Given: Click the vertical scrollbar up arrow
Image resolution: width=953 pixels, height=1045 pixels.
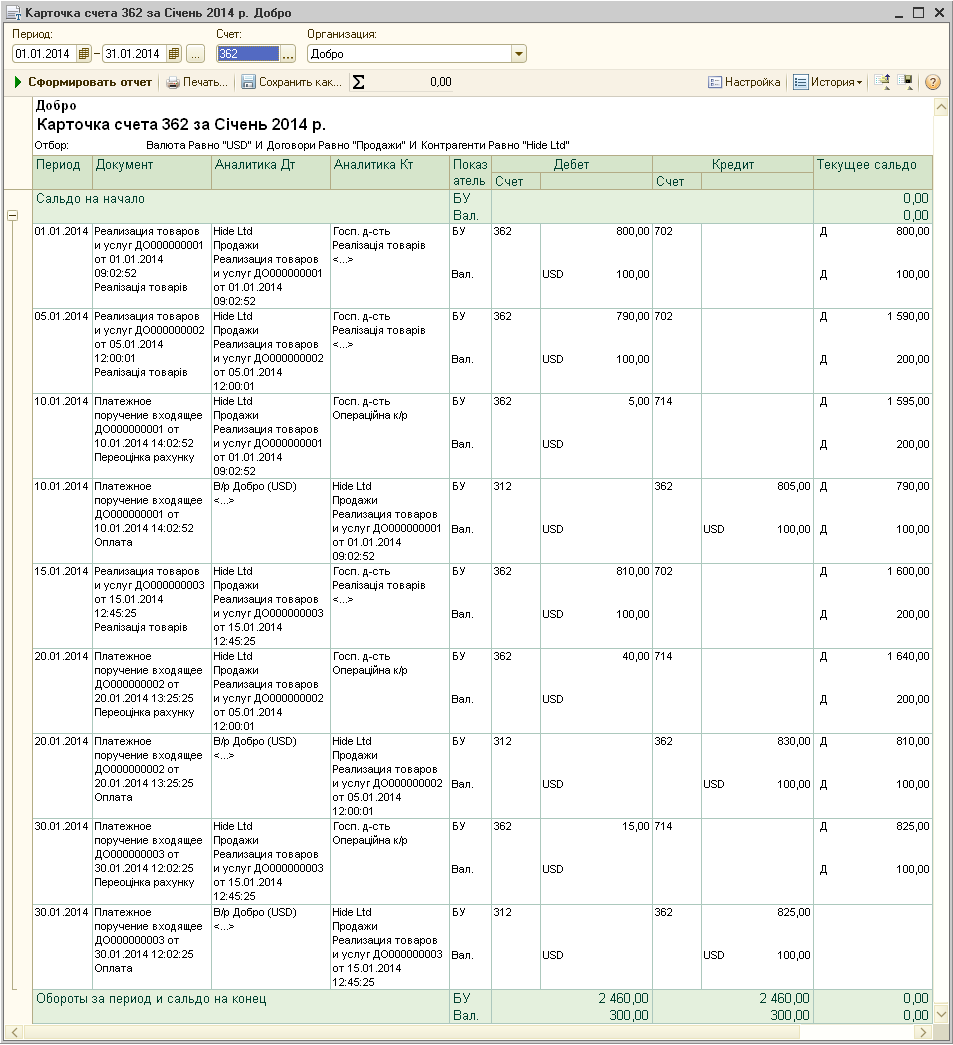Looking at the screenshot, I should click(941, 107).
